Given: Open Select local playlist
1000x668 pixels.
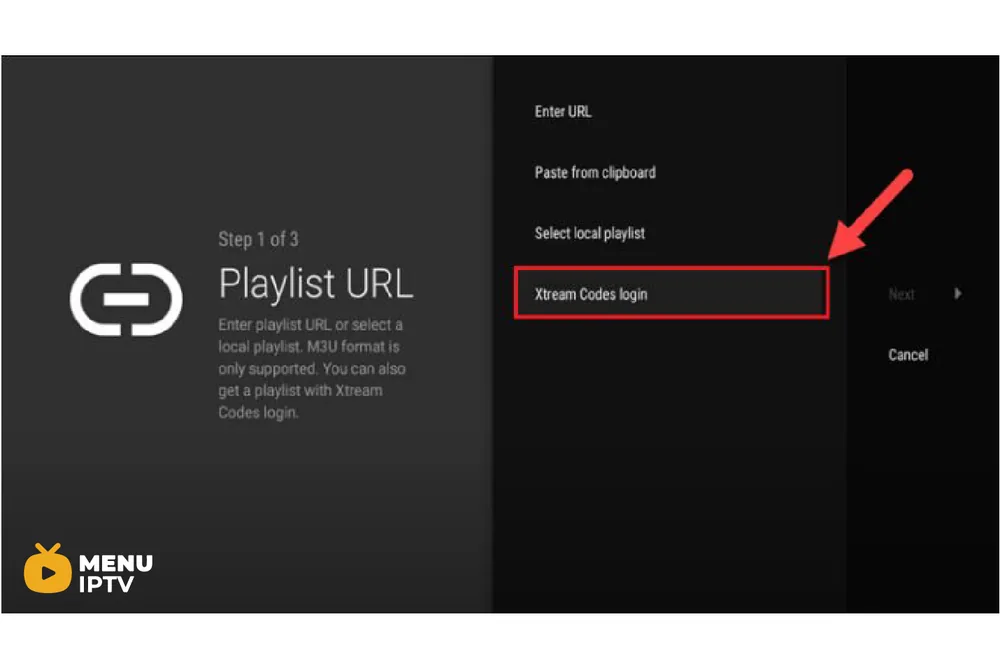Looking at the screenshot, I should 589,234.
